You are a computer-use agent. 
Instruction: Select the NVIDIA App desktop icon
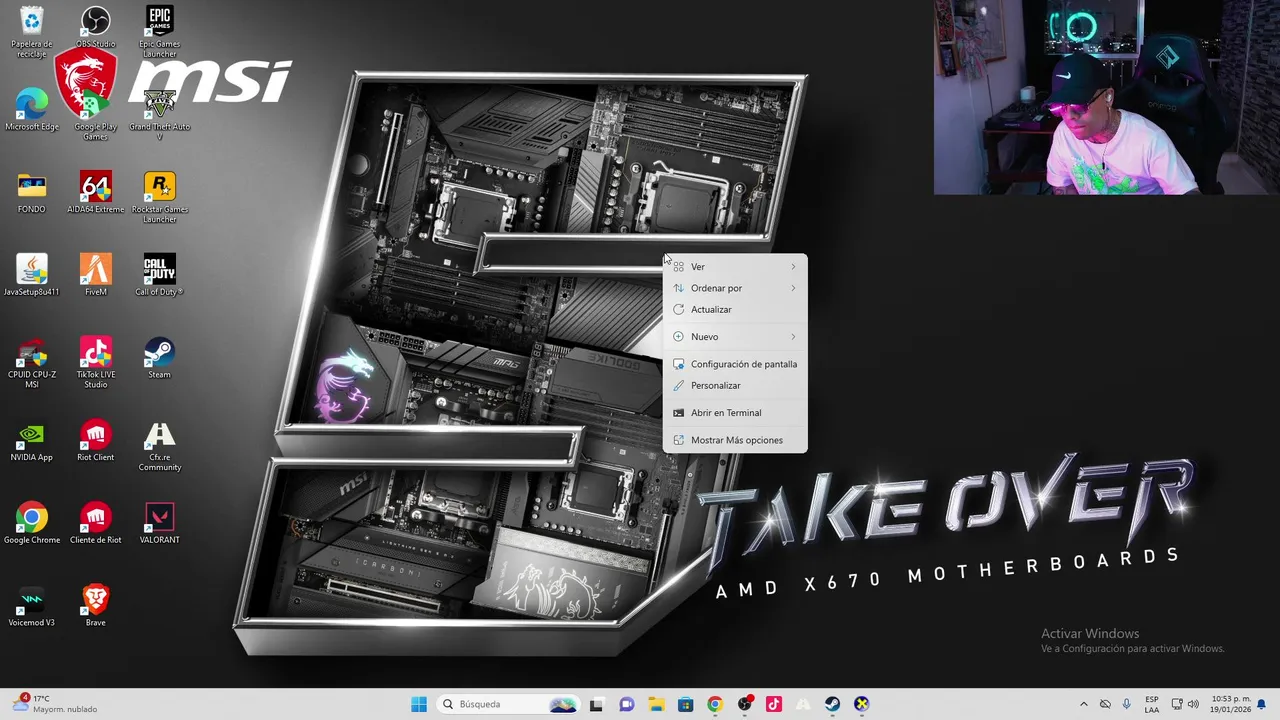[31, 440]
